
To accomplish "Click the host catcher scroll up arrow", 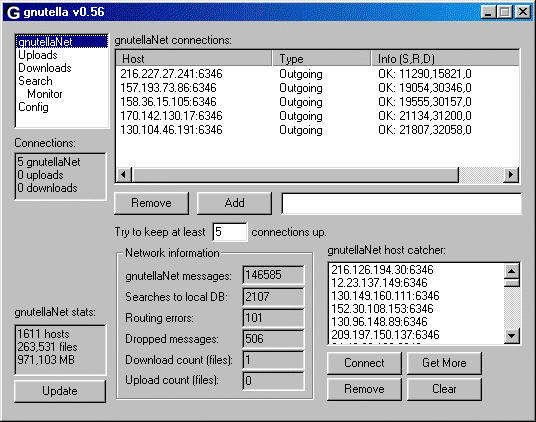I will point(512,271).
